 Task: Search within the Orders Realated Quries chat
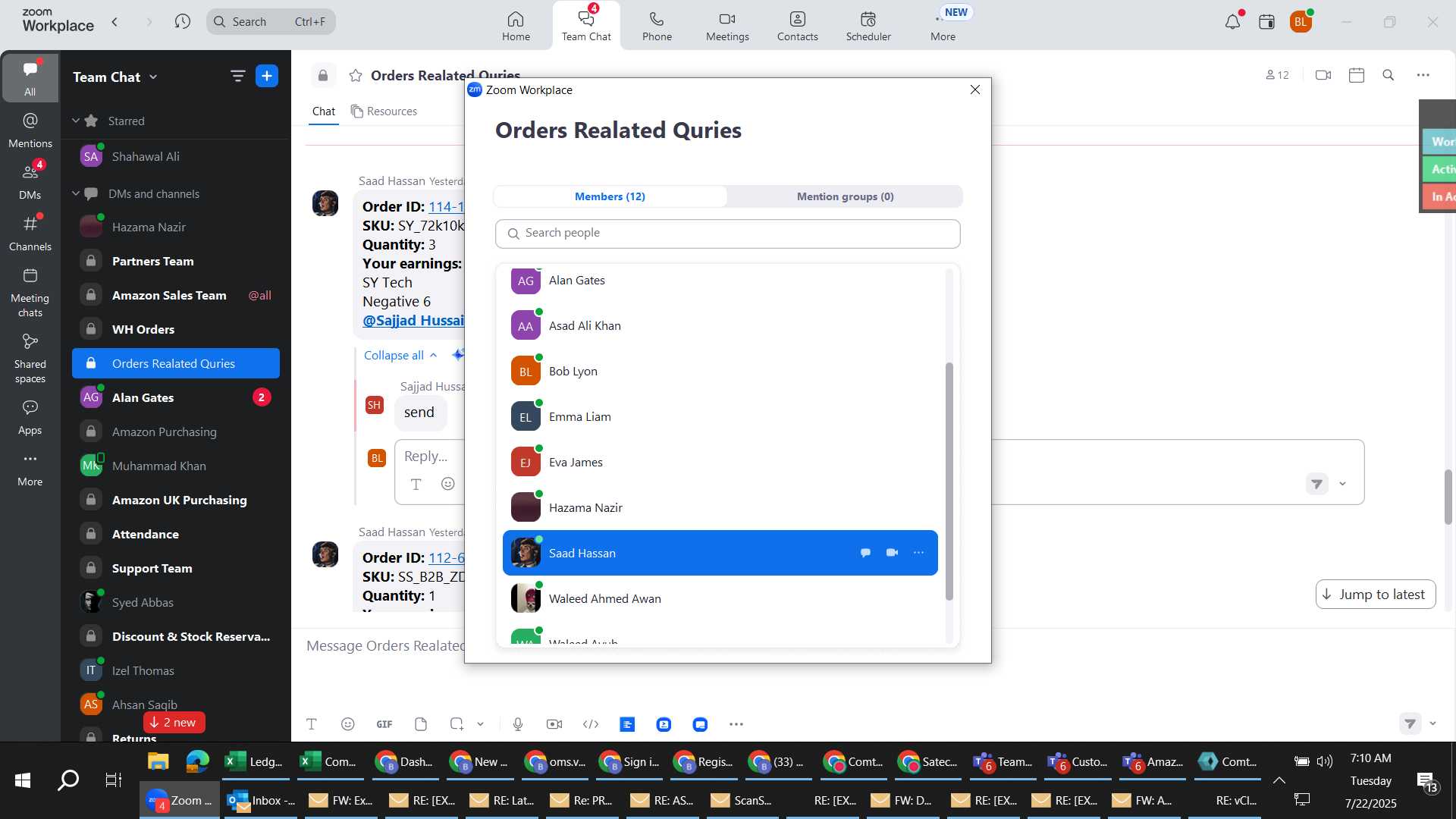pos(1389,75)
